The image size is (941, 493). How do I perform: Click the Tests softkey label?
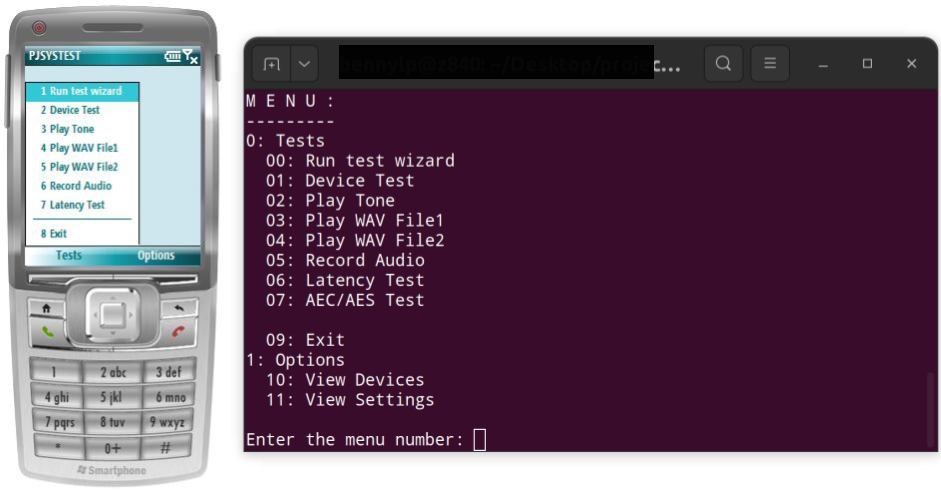(69, 255)
